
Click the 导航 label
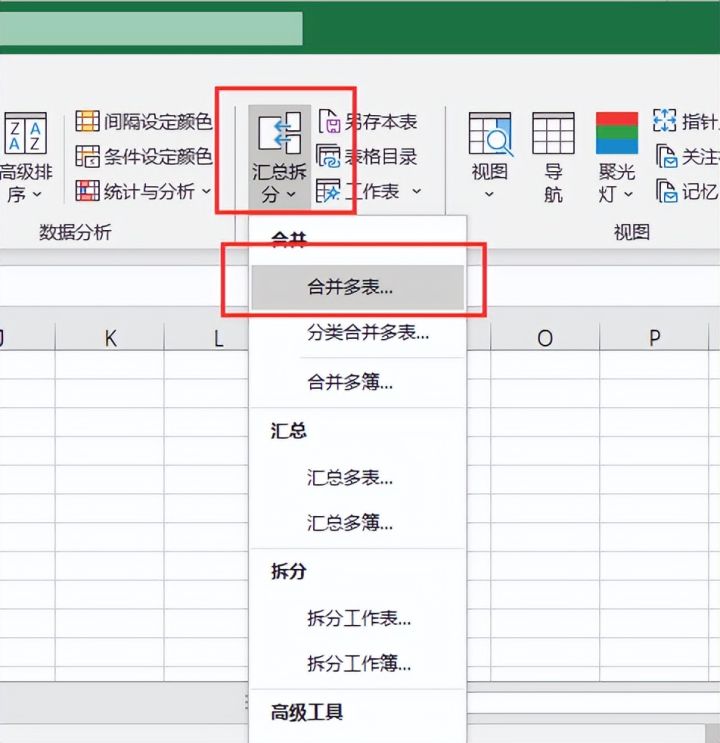[553, 183]
